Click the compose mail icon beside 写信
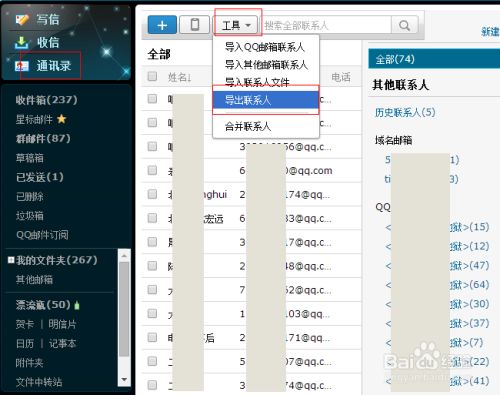 [x=22, y=19]
